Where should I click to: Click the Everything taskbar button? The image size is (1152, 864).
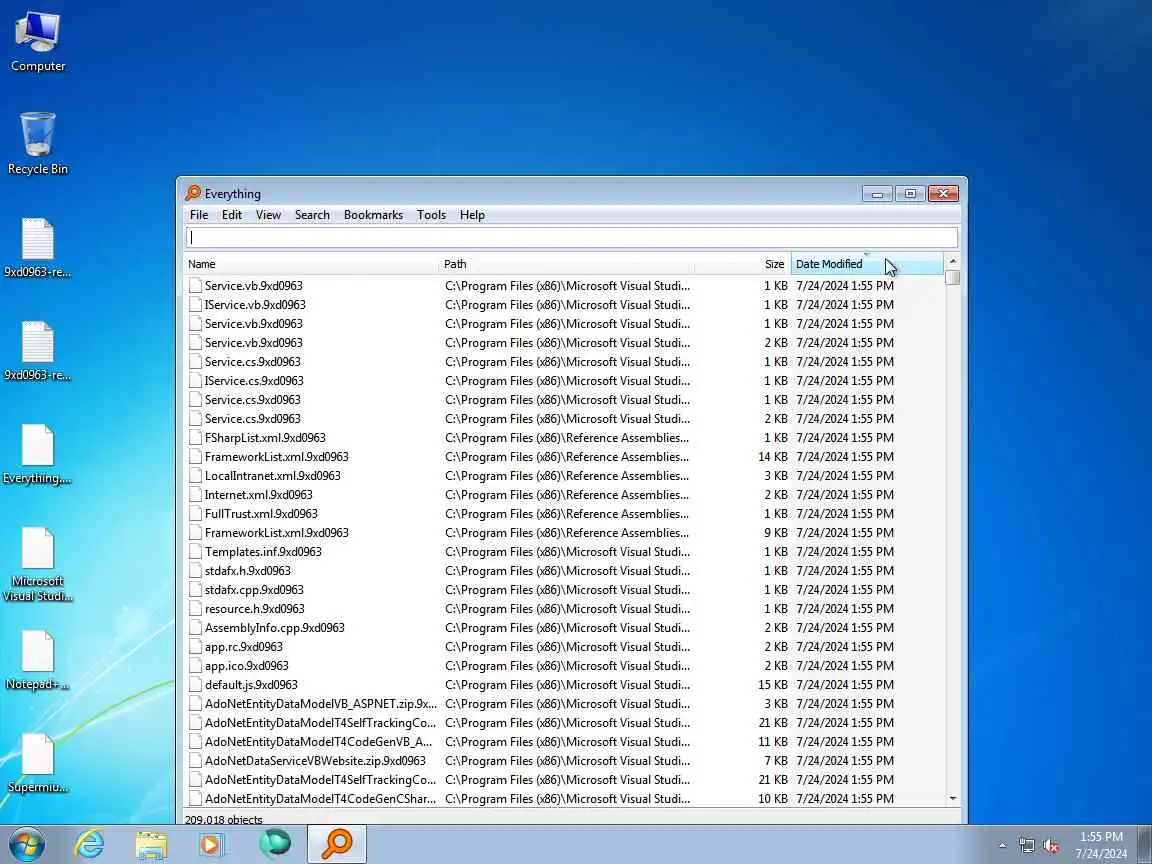(336, 843)
